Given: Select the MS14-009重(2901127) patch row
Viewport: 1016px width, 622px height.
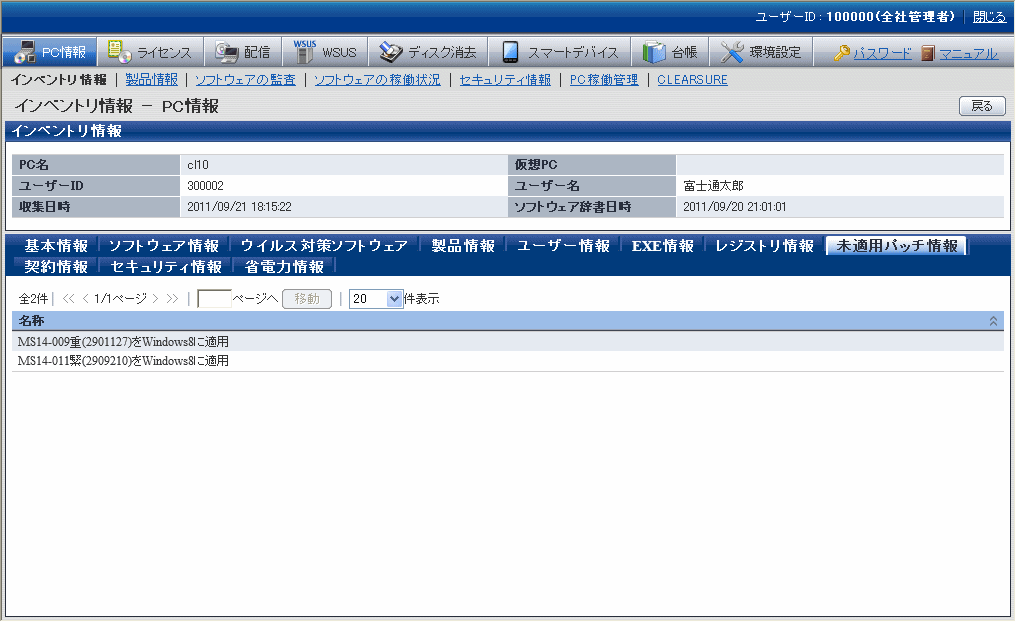Looking at the screenshot, I should tap(508, 341).
